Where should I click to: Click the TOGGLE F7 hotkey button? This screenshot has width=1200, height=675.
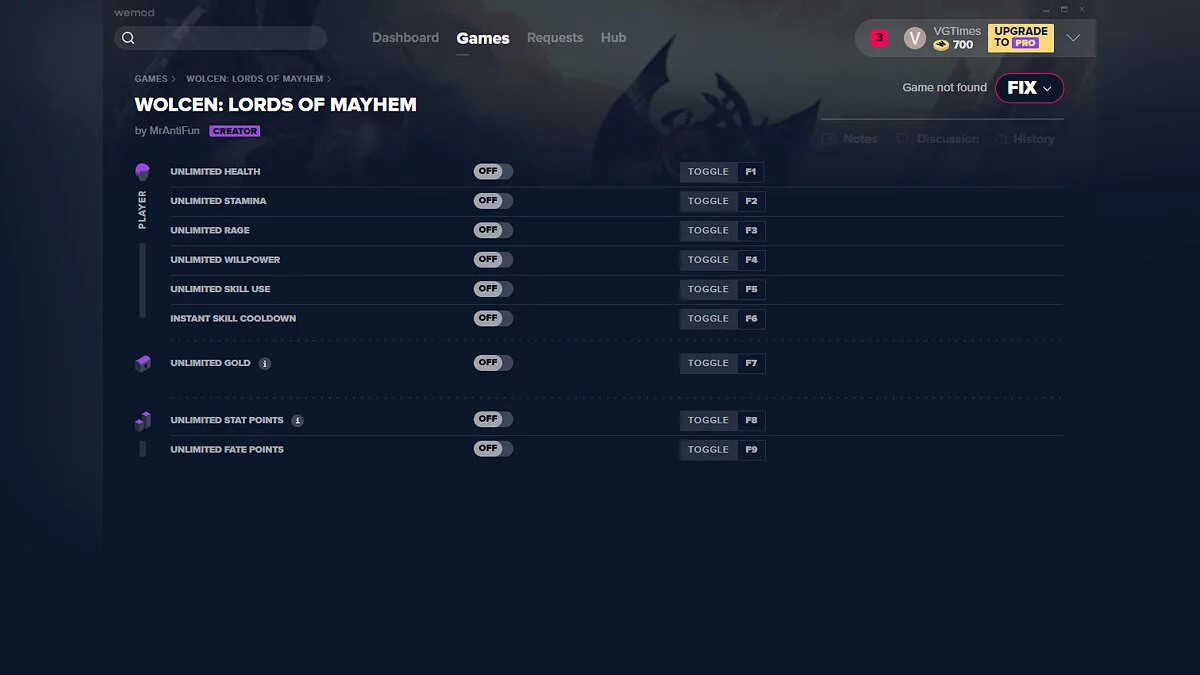722,363
